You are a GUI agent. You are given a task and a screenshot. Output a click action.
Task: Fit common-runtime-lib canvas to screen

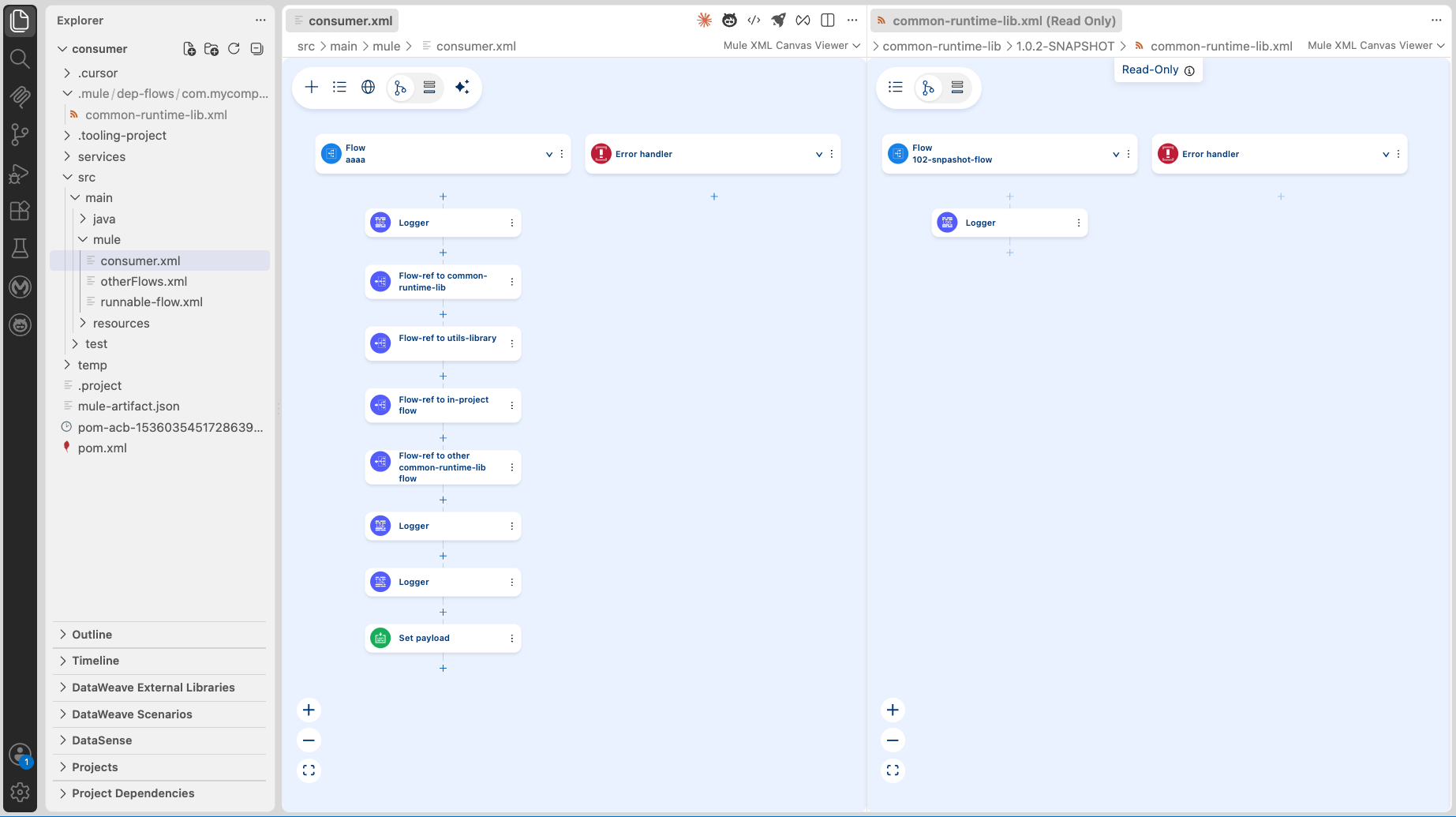(893, 770)
